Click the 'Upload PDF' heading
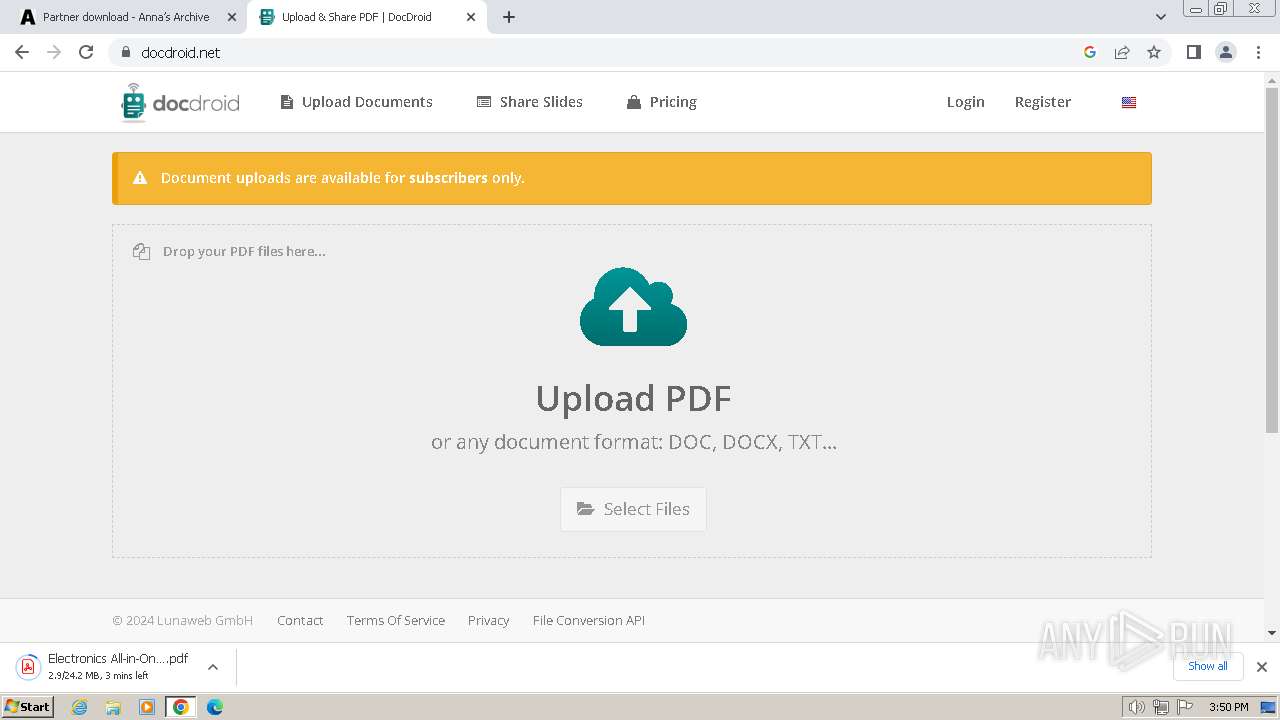The image size is (1280, 720). click(x=633, y=398)
